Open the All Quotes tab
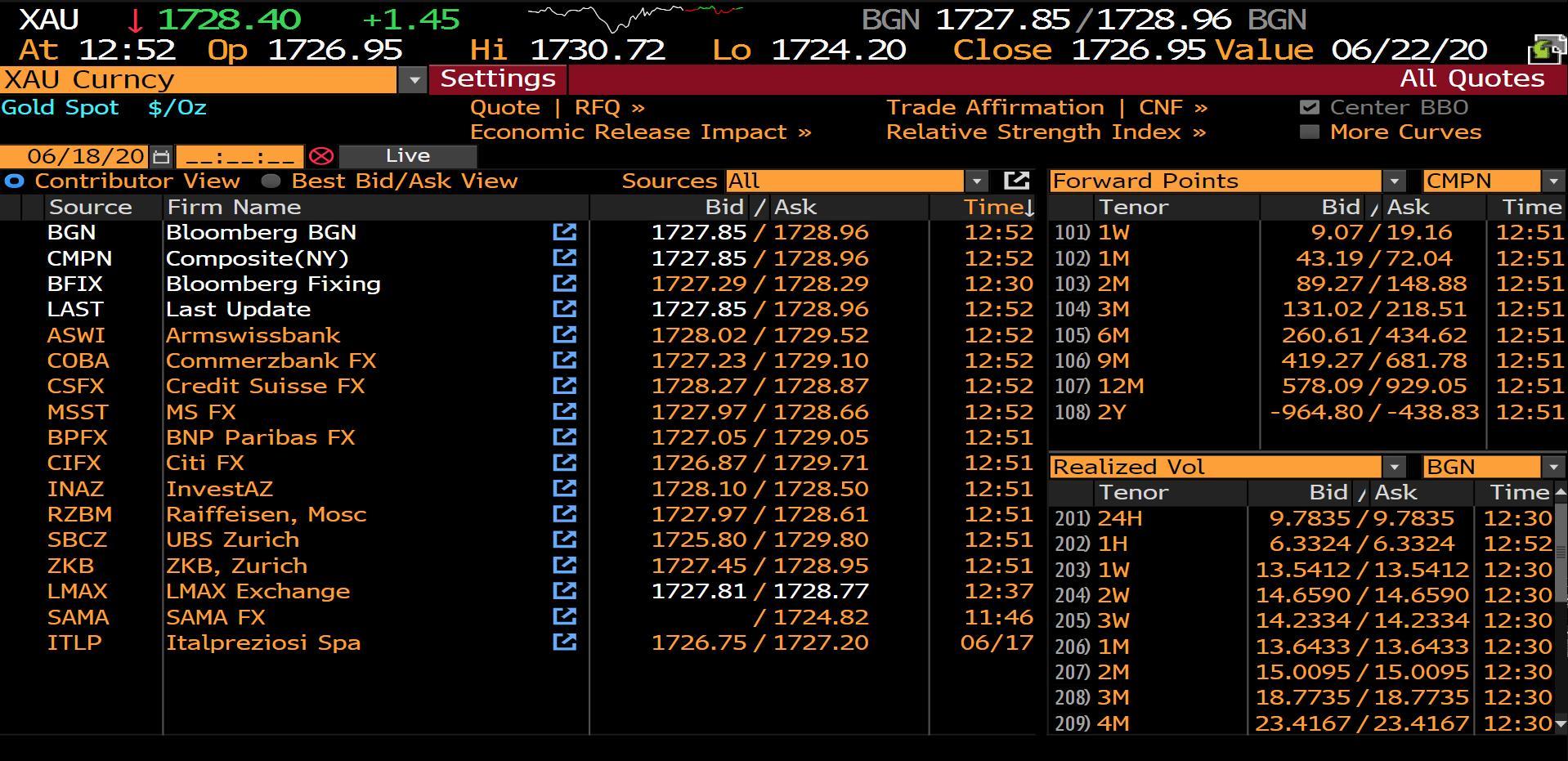This screenshot has width=1568, height=761. pos(1472,79)
